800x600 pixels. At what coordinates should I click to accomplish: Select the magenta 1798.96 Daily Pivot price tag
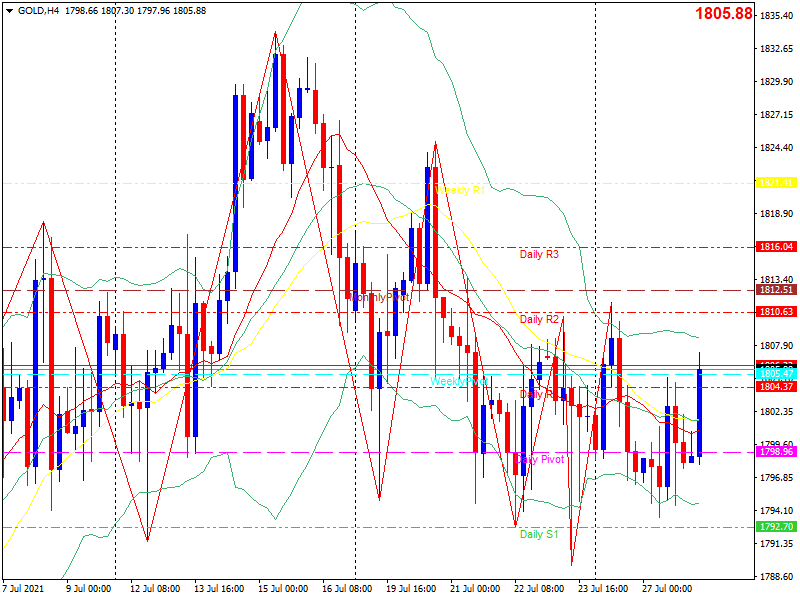tap(776, 452)
